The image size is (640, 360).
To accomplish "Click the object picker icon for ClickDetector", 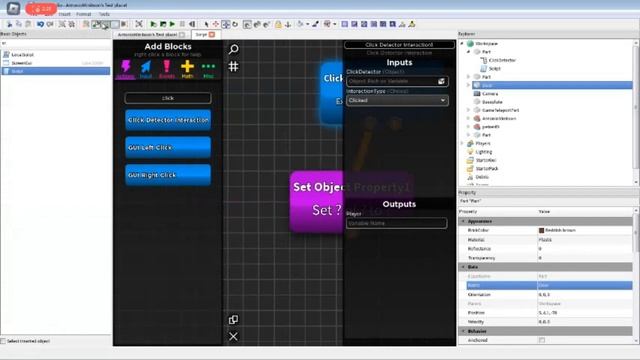I will pos(441,81).
